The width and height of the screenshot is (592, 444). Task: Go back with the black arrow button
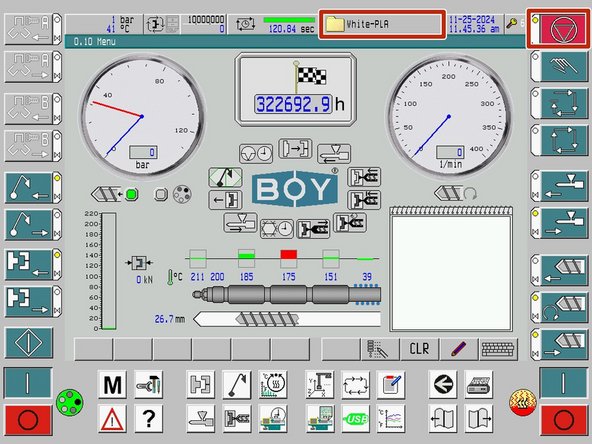(x=443, y=384)
